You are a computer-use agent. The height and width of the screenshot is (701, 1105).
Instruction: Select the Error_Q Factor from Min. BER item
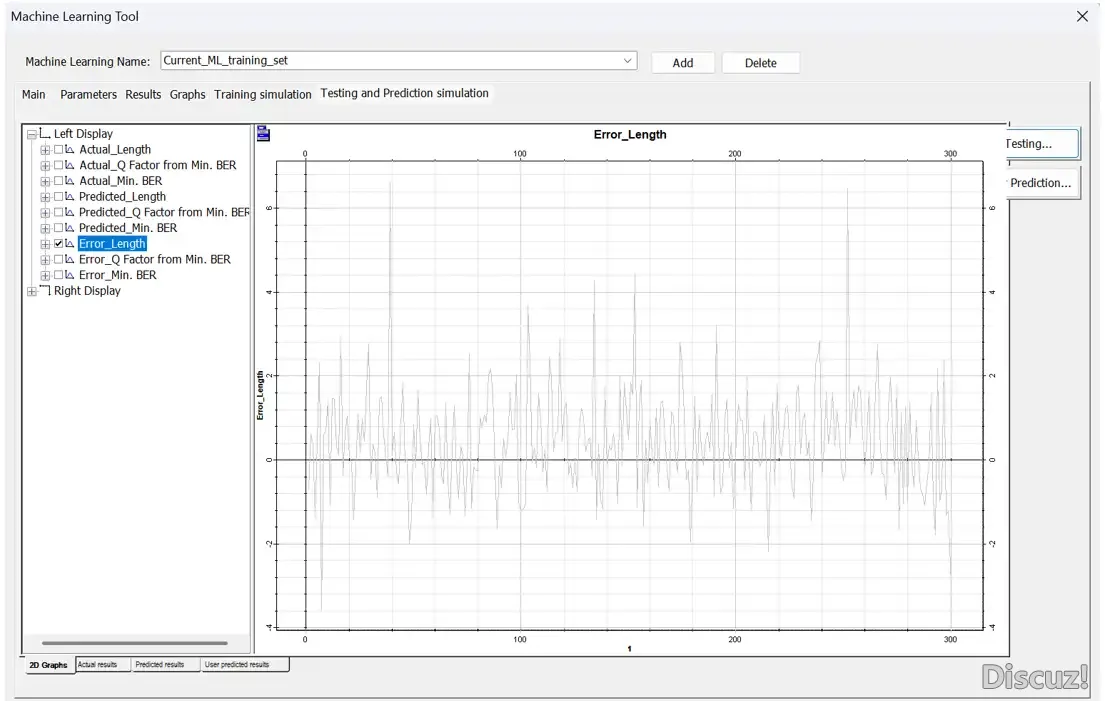[154, 259]
